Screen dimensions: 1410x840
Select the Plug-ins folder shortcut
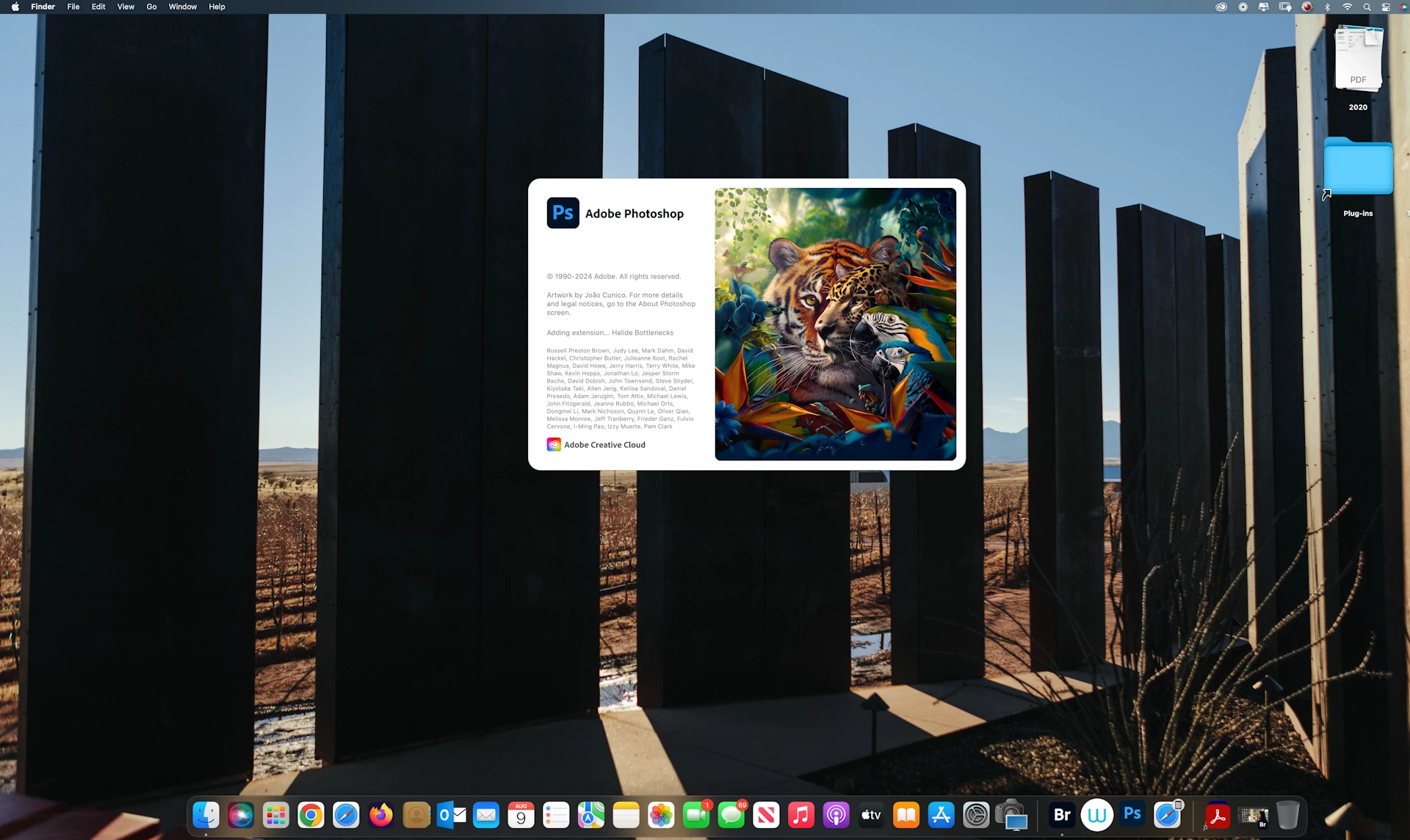pos(1358,167)
